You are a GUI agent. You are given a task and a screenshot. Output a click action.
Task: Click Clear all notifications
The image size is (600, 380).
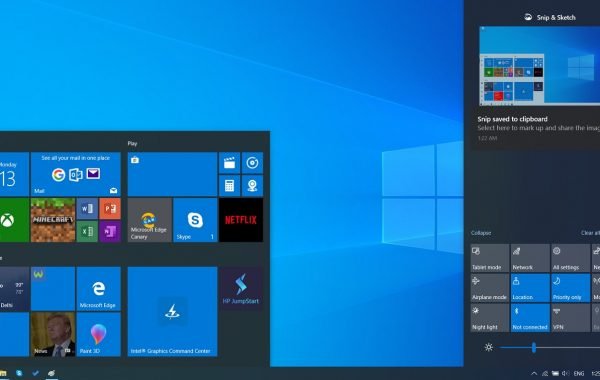coord(590,233)
